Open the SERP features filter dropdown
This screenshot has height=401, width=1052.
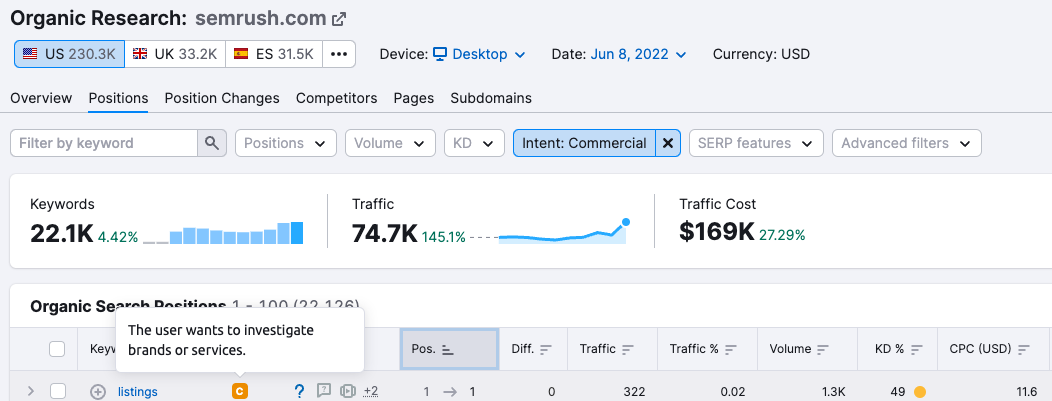[756, 143]
